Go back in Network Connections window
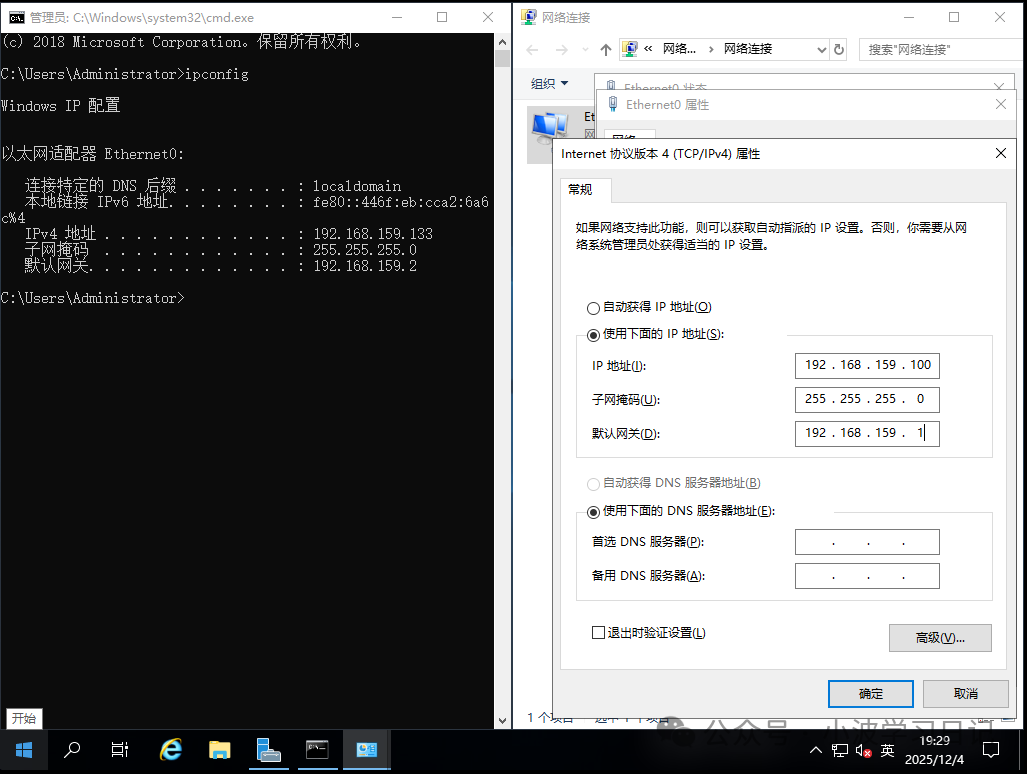 pos(532,50)
